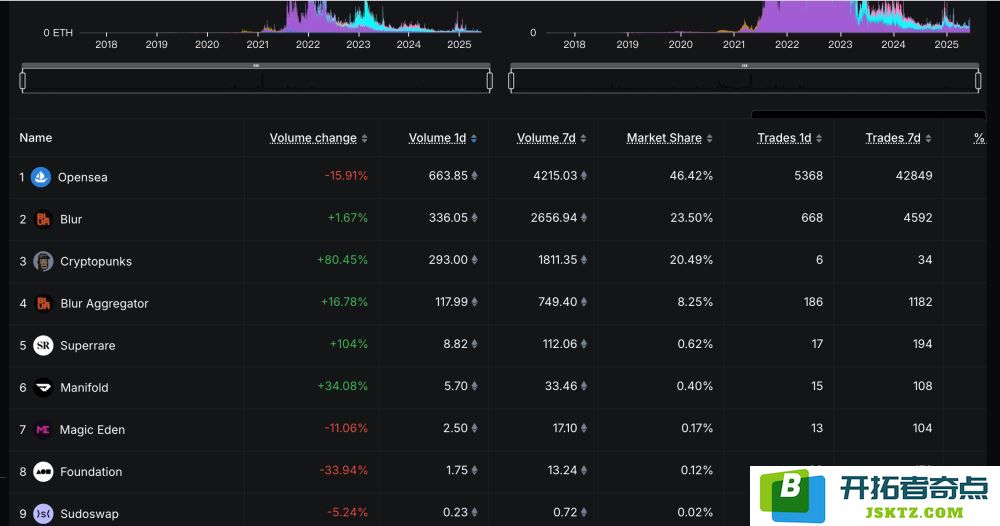Click the top grip of left chart range bar
The height and width of the screenshot is (526, 1000).
coord(256,66)
